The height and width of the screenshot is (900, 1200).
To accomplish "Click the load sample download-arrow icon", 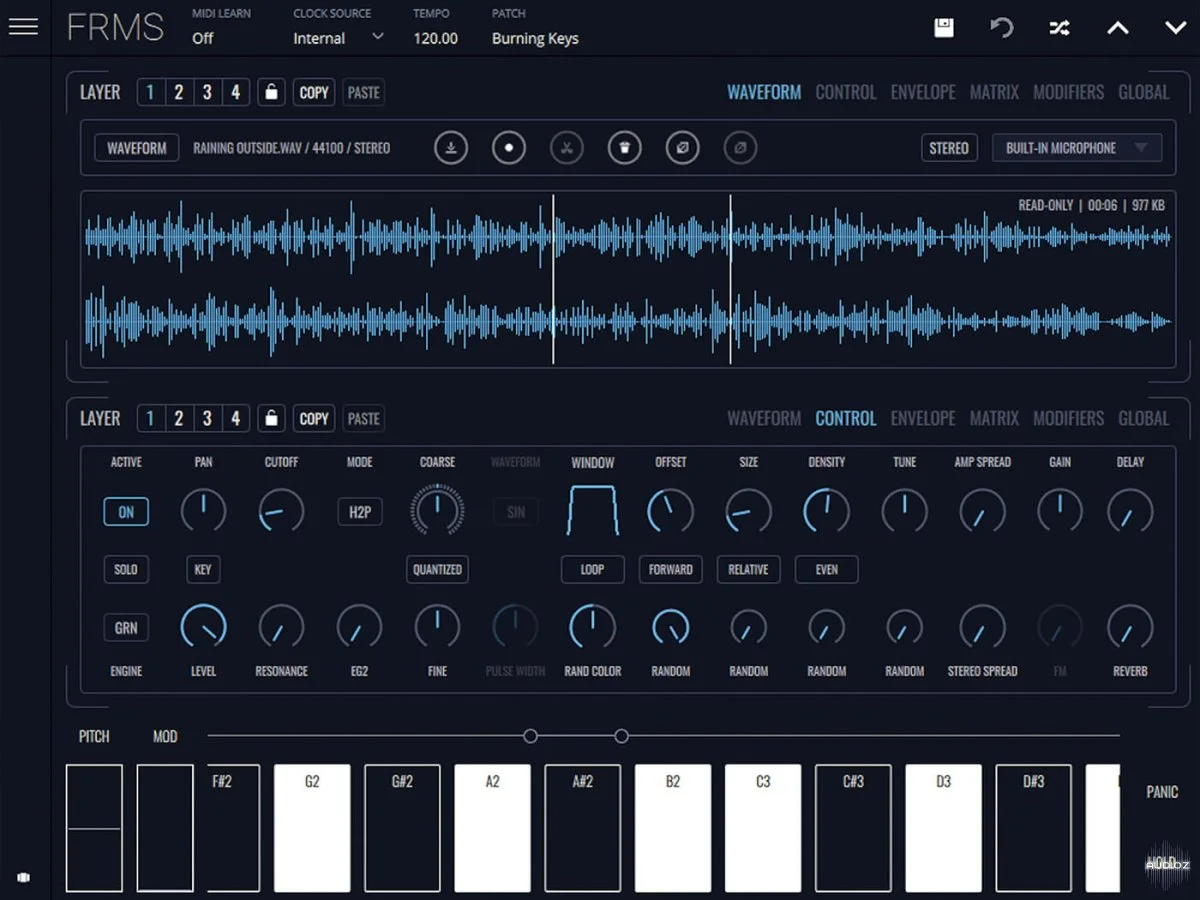I will pyautogui.click(x=451, y=148).
